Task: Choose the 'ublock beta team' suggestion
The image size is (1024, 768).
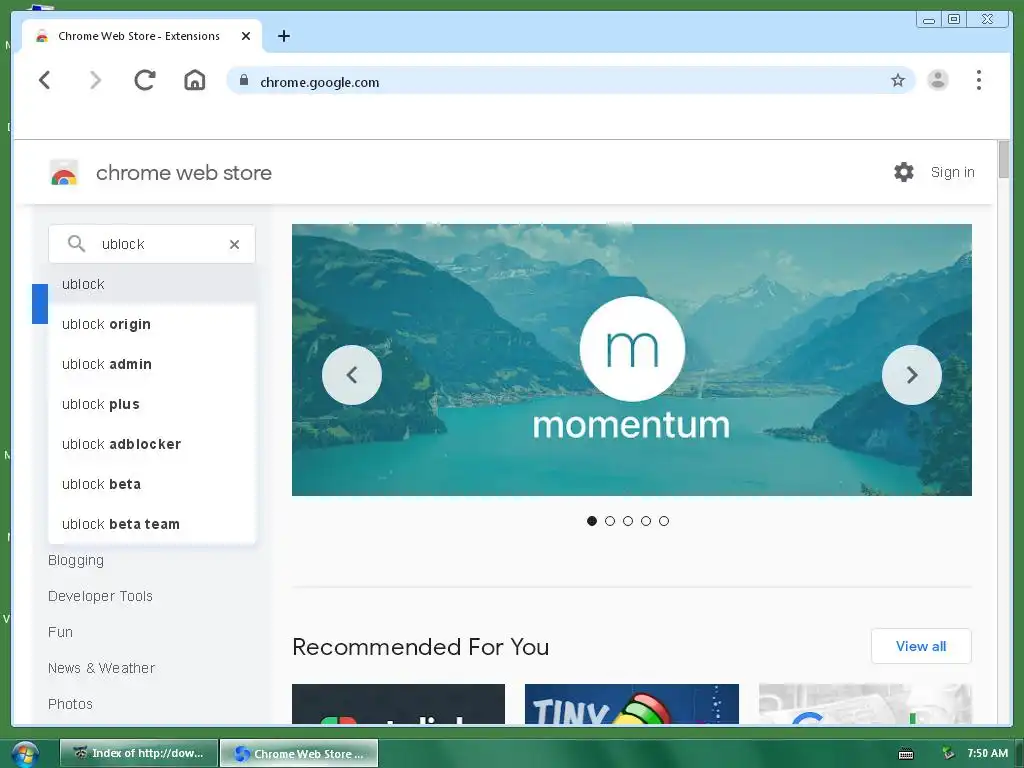Action: pos(152,524)
